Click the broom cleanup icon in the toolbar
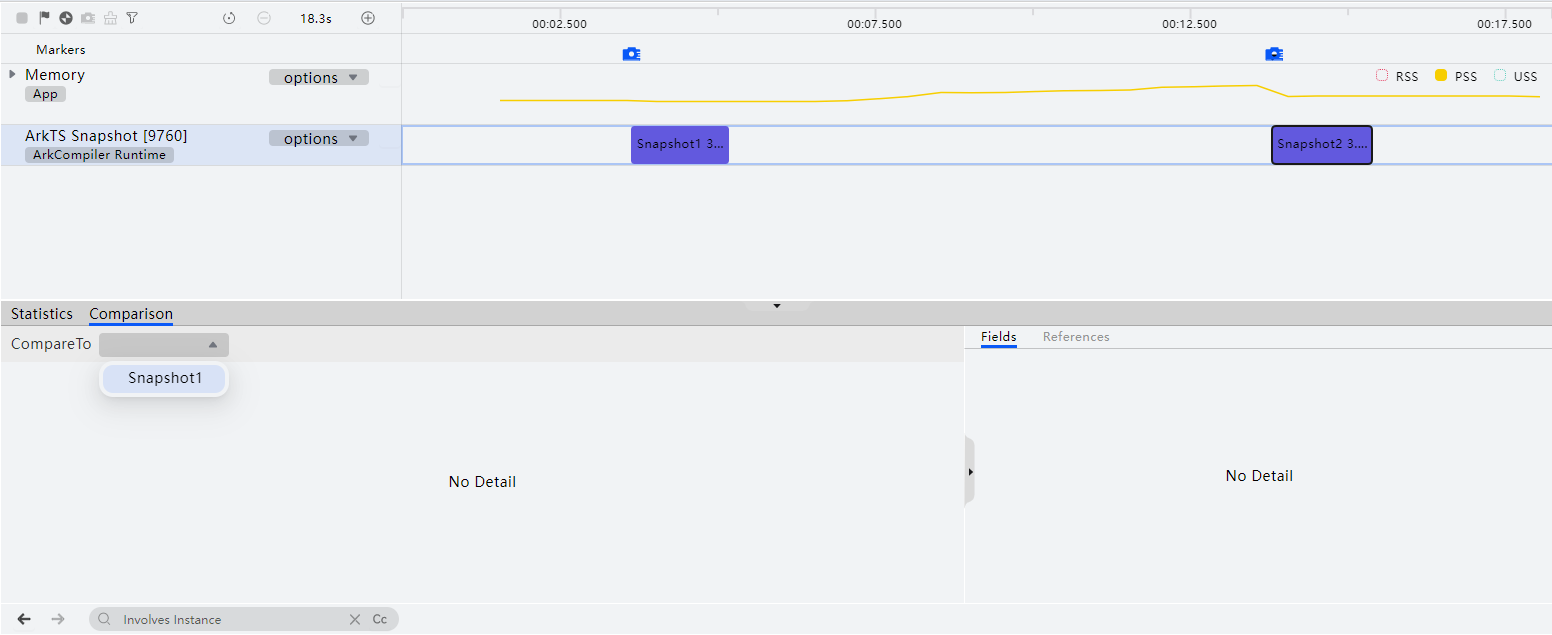This screenshot has height=635, width=1552. pos(110,18)
